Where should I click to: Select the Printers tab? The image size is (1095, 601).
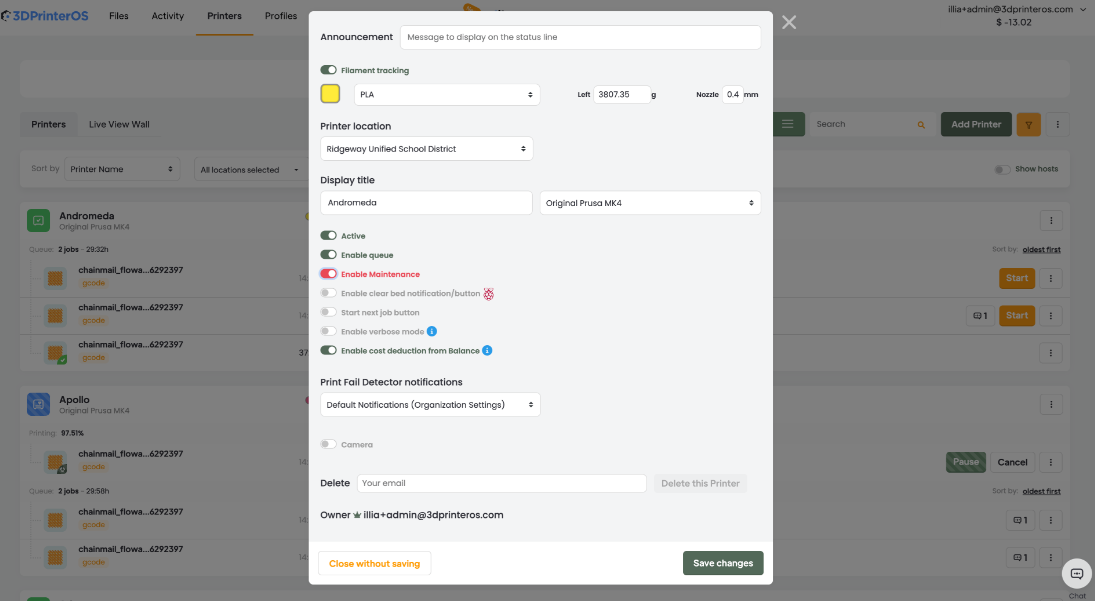[48, 124]
